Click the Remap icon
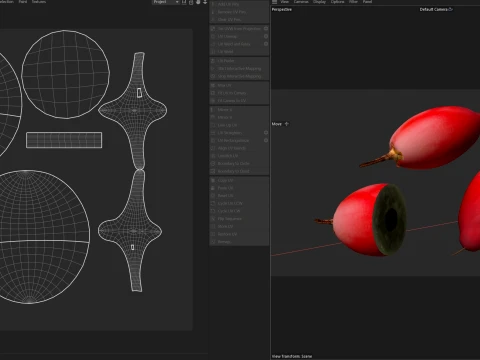The width and height of the screenshot is (480, 360). pyautogui.click(x=213, y=242)
